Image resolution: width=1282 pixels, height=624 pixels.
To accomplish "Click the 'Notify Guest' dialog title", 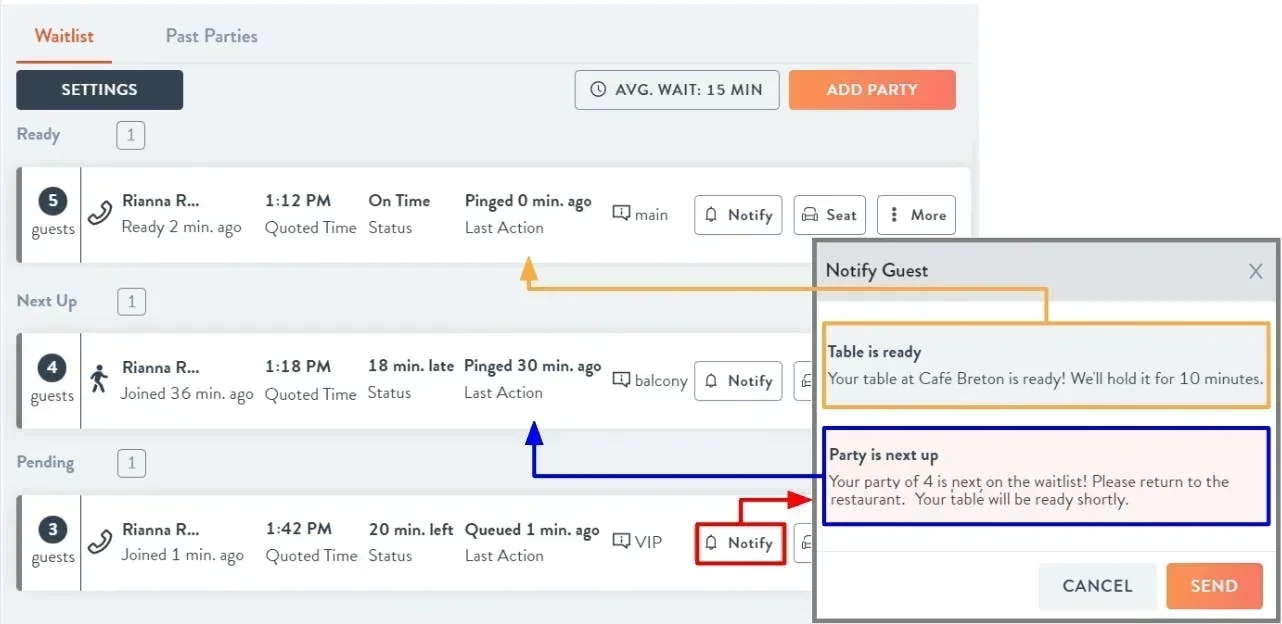I will 877,270.
